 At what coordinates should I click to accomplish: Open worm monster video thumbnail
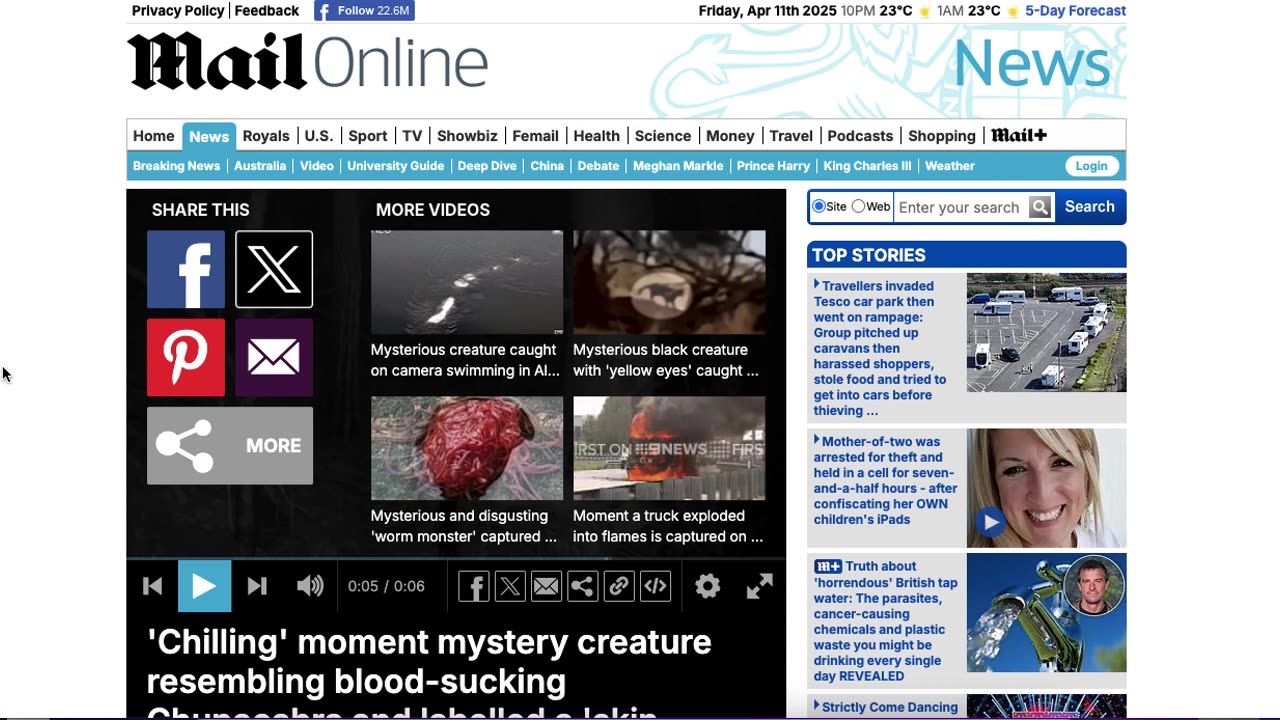click(467, 448)
